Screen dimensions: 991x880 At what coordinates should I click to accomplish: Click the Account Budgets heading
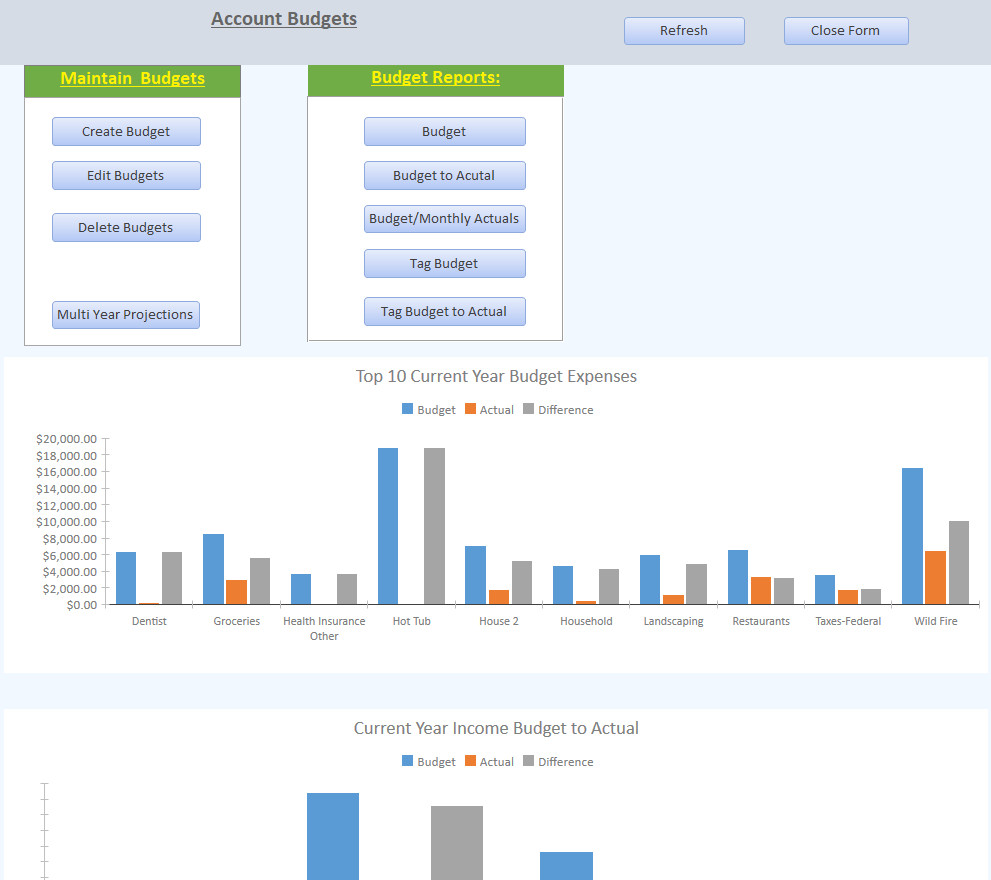tap(284, 19)
